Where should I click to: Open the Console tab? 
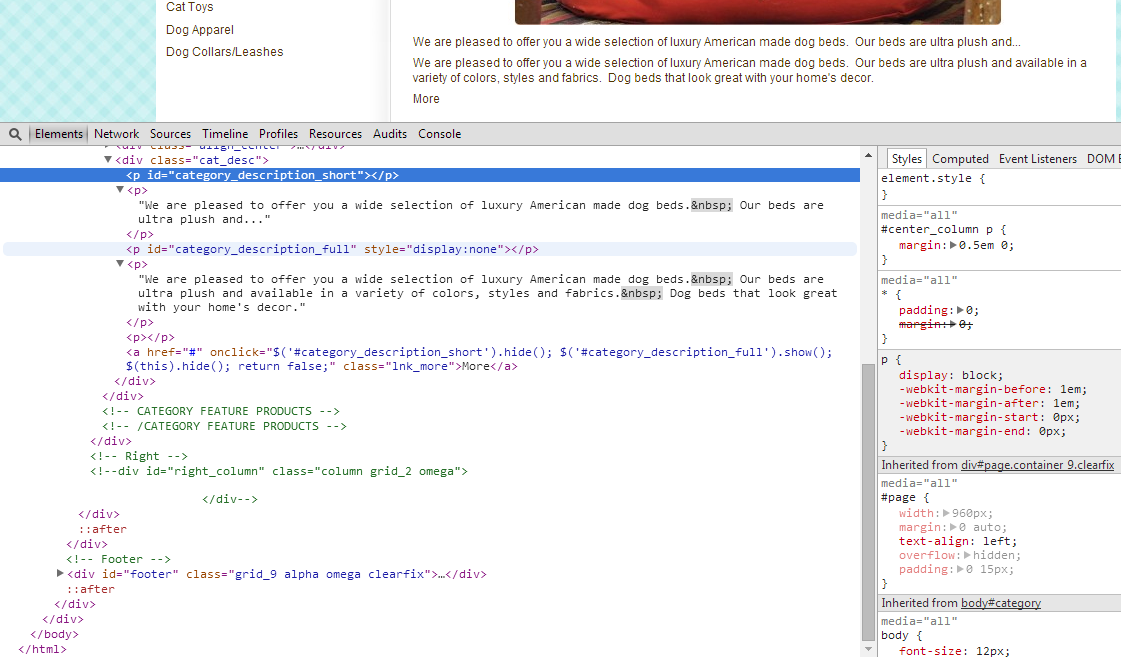pos(439,134)
